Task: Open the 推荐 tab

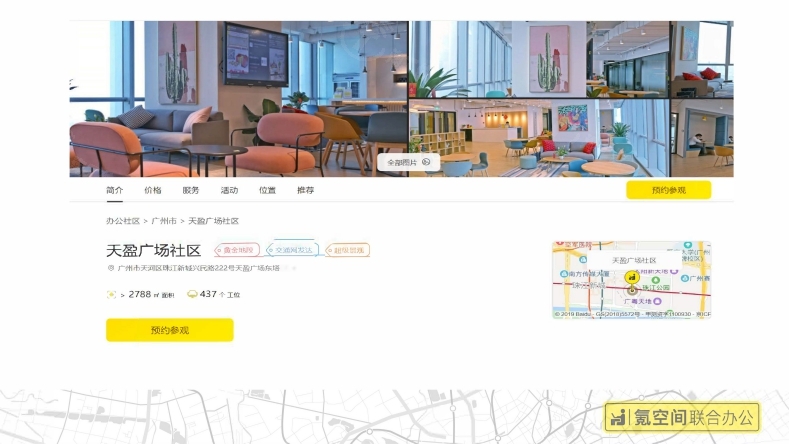Action: (305, 190)
